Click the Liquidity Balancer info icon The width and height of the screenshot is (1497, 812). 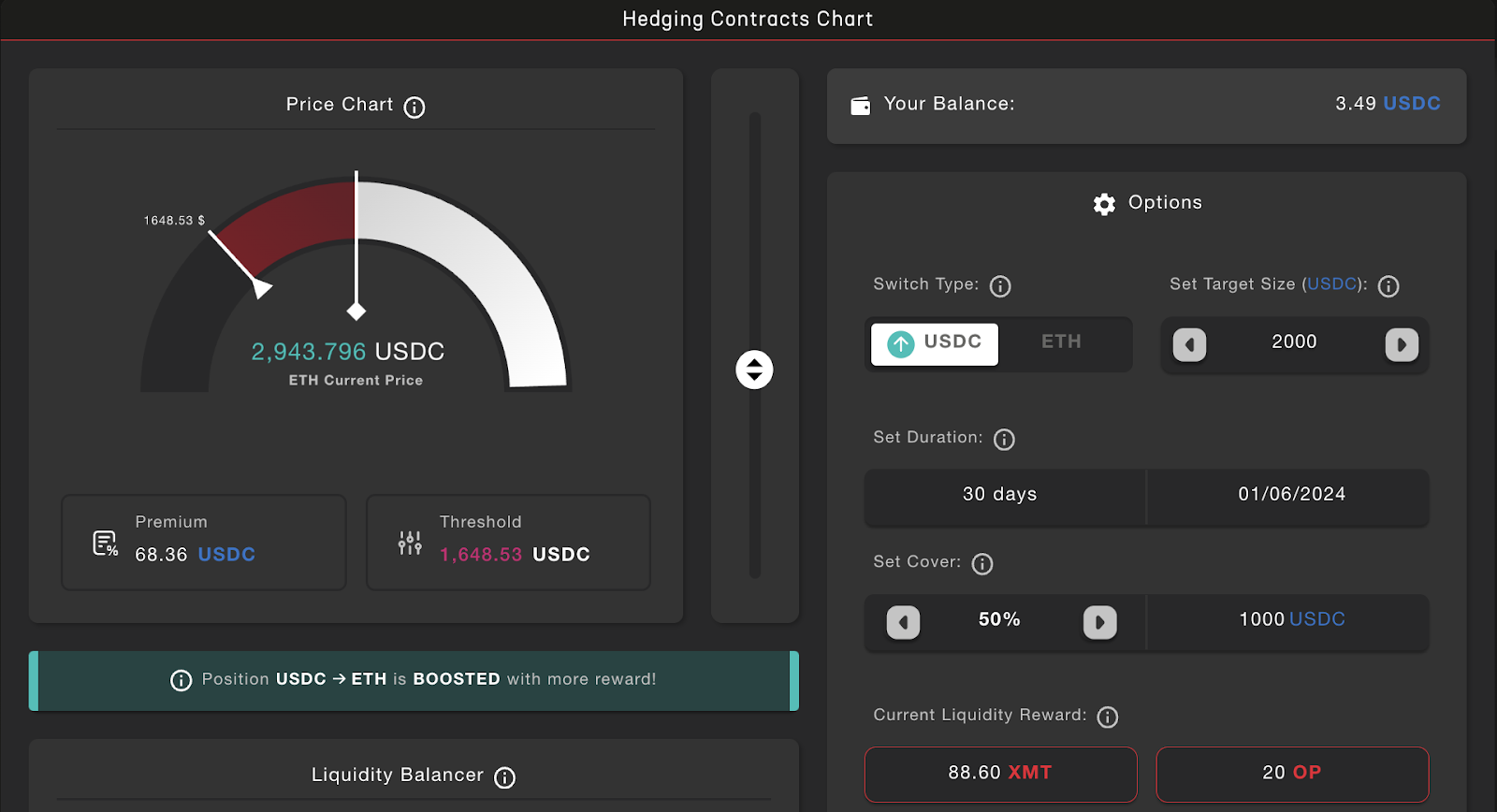point(505,777)
